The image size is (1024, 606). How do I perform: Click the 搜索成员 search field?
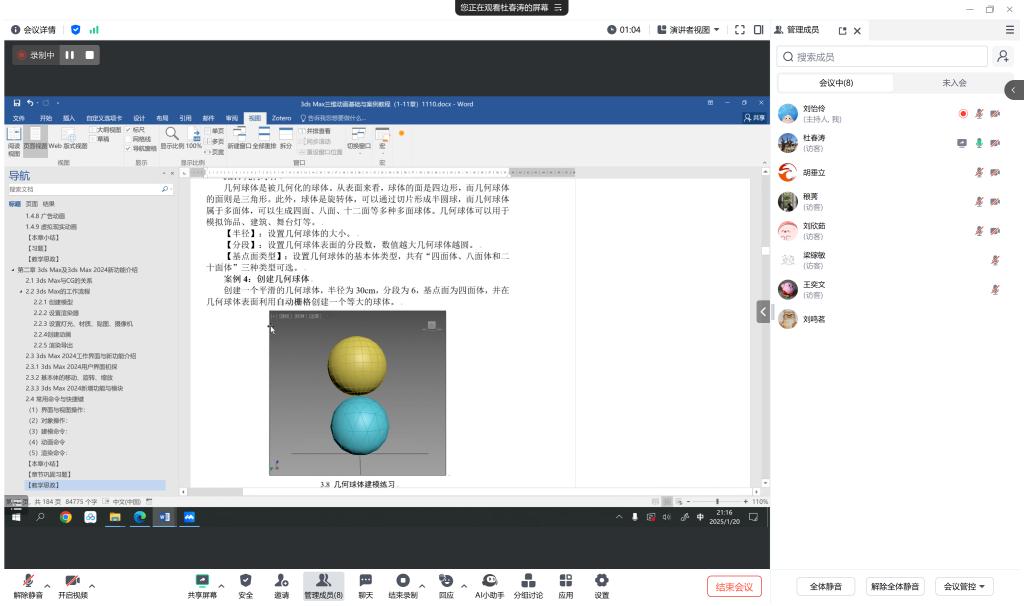click(x=883, y=57)
